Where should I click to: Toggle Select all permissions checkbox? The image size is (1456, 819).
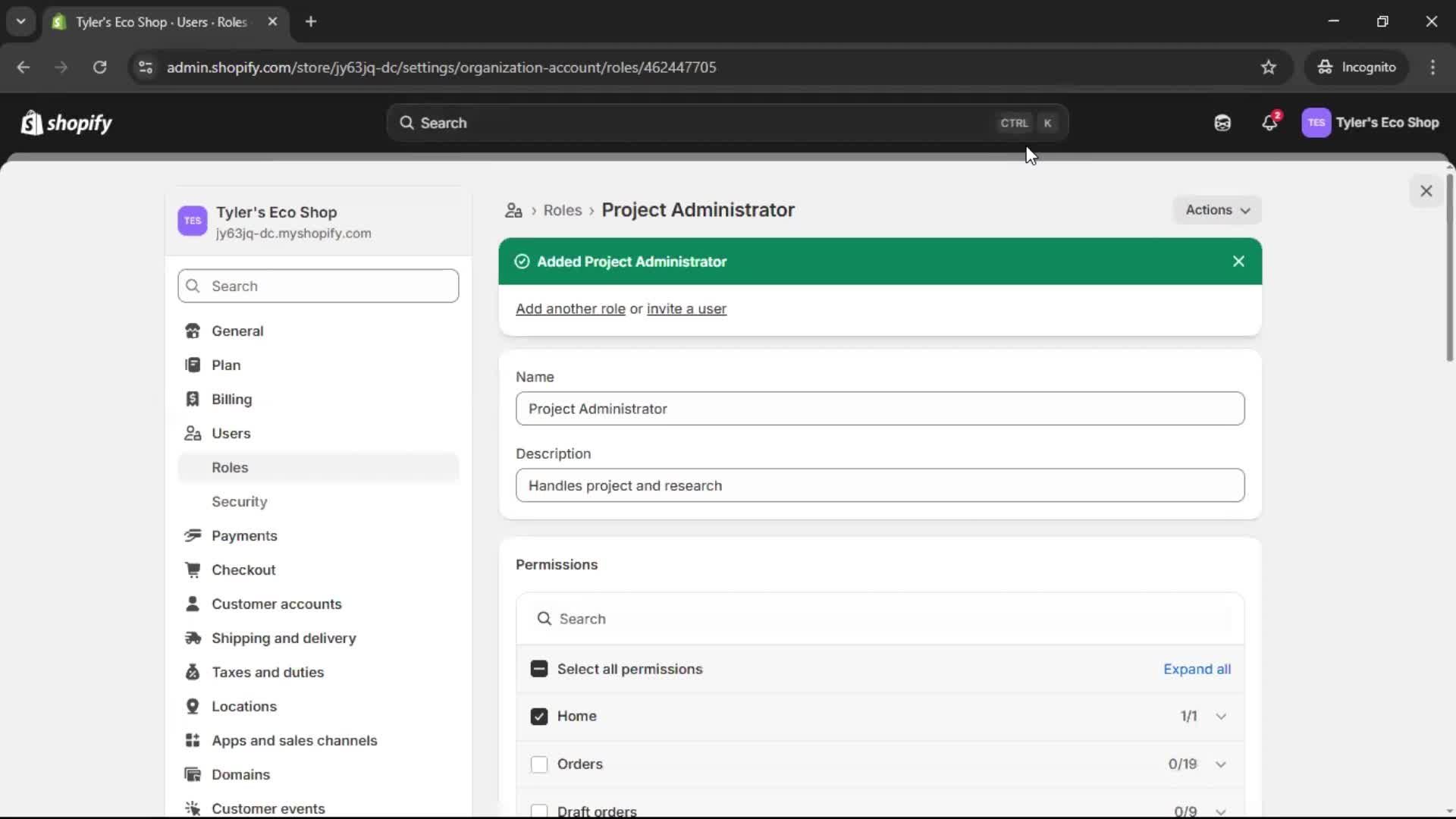(539, 669)
